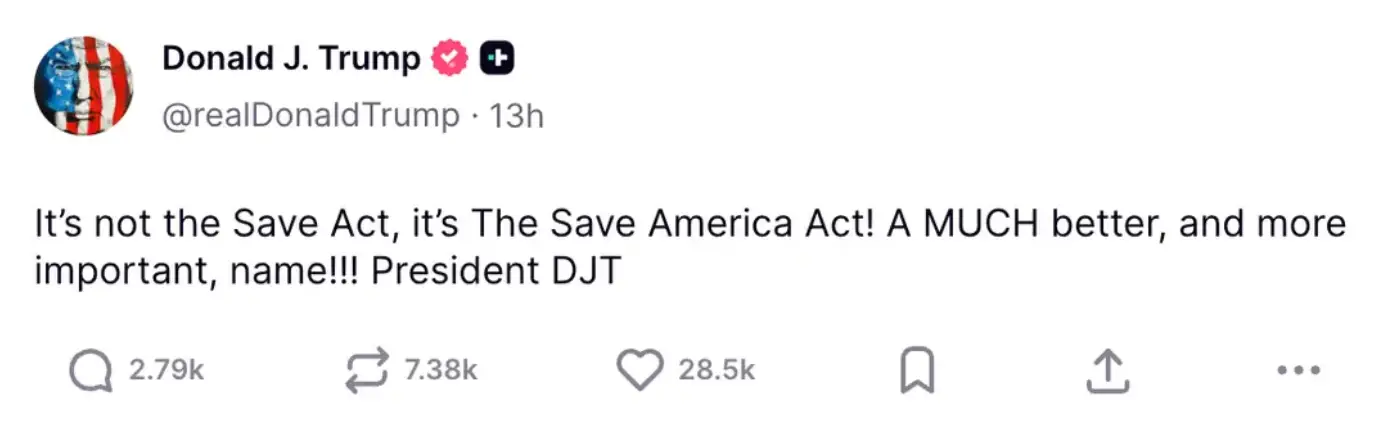Open the three-dot more options menu
The width and height of the screenshot is (1384, 430).
point(1299,371)
